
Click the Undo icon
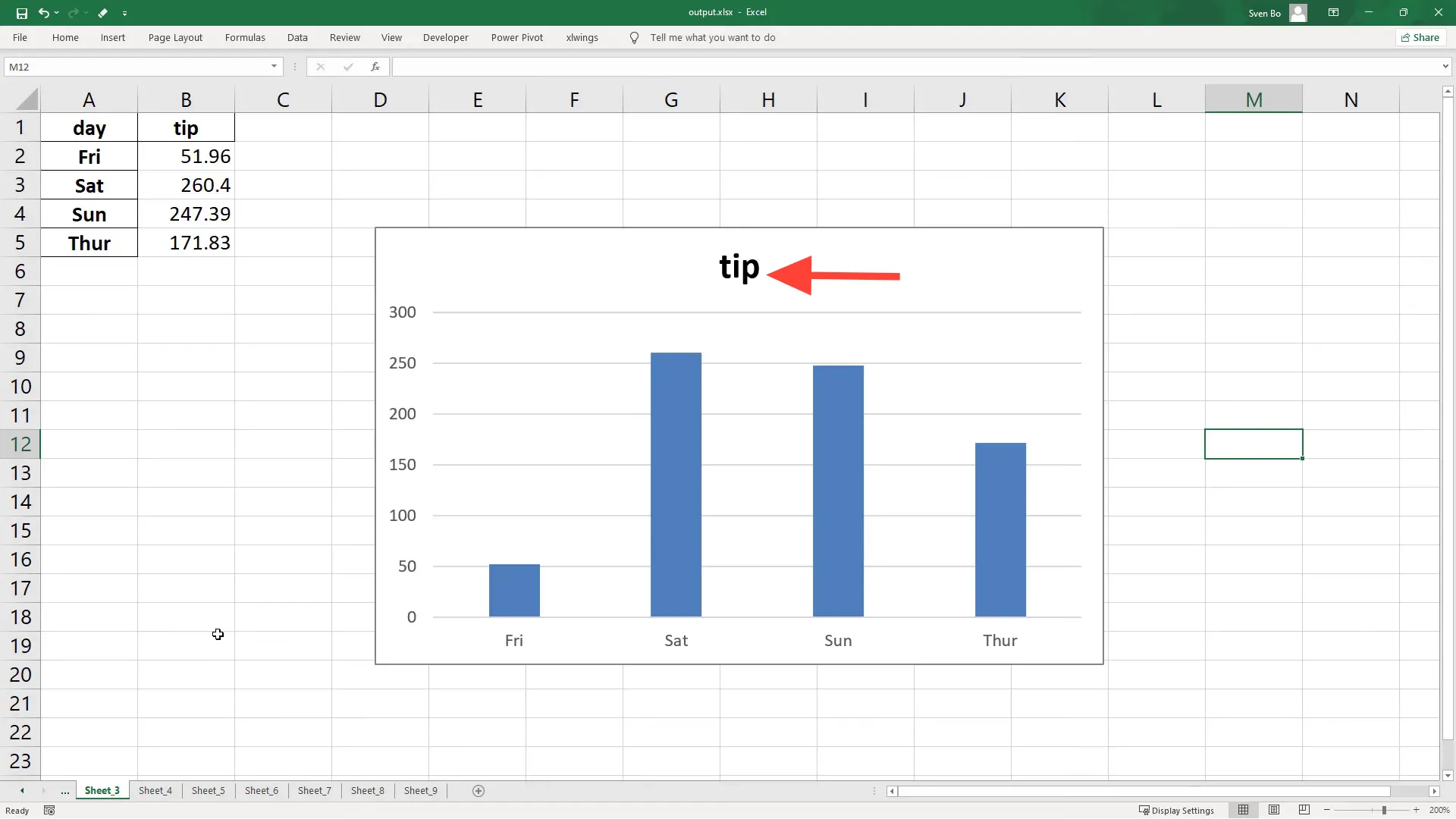[x=45, y=13]
